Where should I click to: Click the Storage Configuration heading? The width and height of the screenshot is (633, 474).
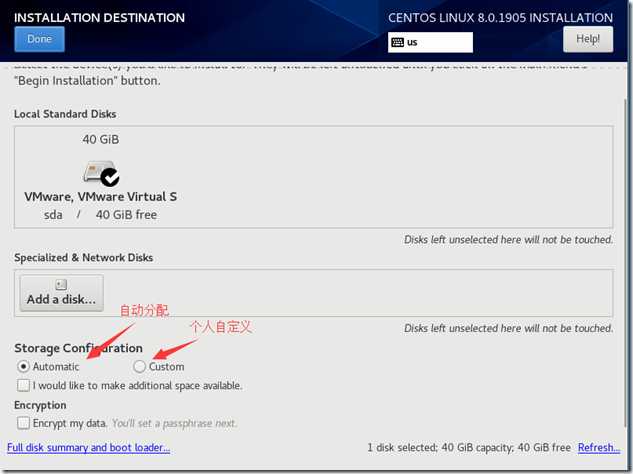point(78,348)
